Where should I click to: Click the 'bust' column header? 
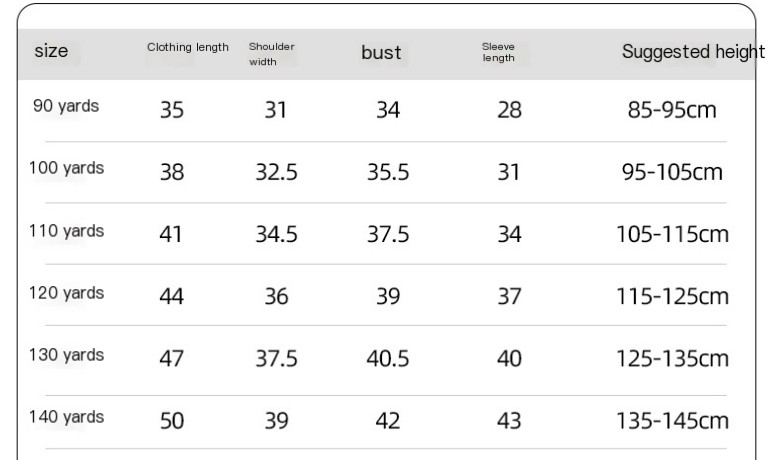(381, 53)
